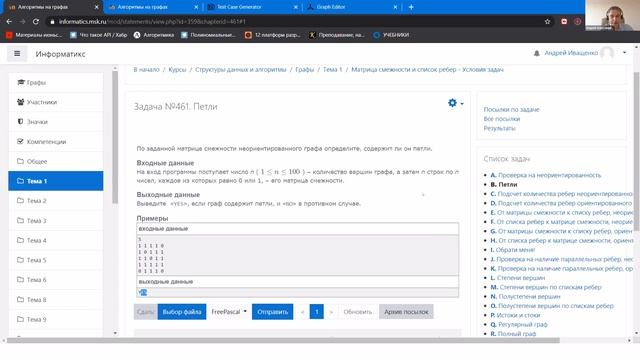Open Значки in the sidebar
The image size is (640, 360).
(x=56, y=122)
